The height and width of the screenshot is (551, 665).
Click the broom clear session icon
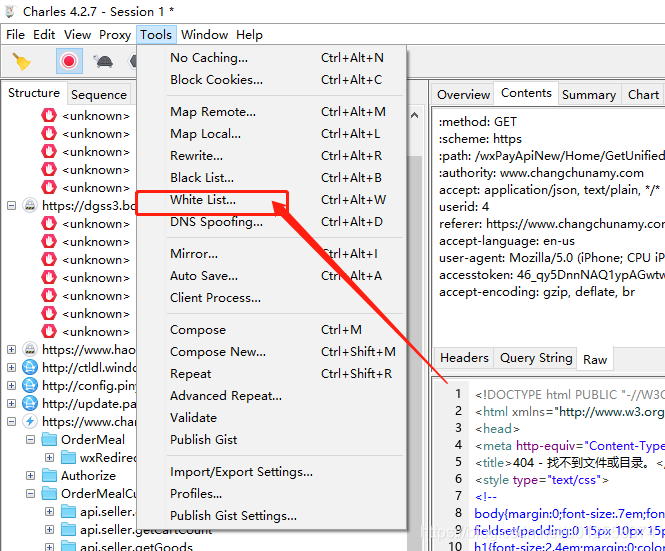coord(21,61)
